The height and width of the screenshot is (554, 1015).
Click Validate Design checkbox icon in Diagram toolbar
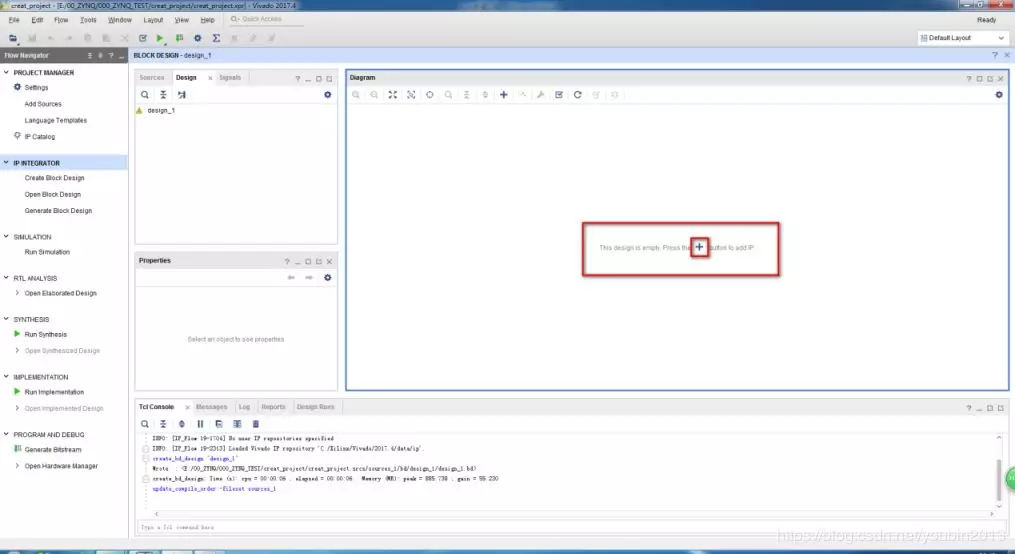click(x=559, y=94)
